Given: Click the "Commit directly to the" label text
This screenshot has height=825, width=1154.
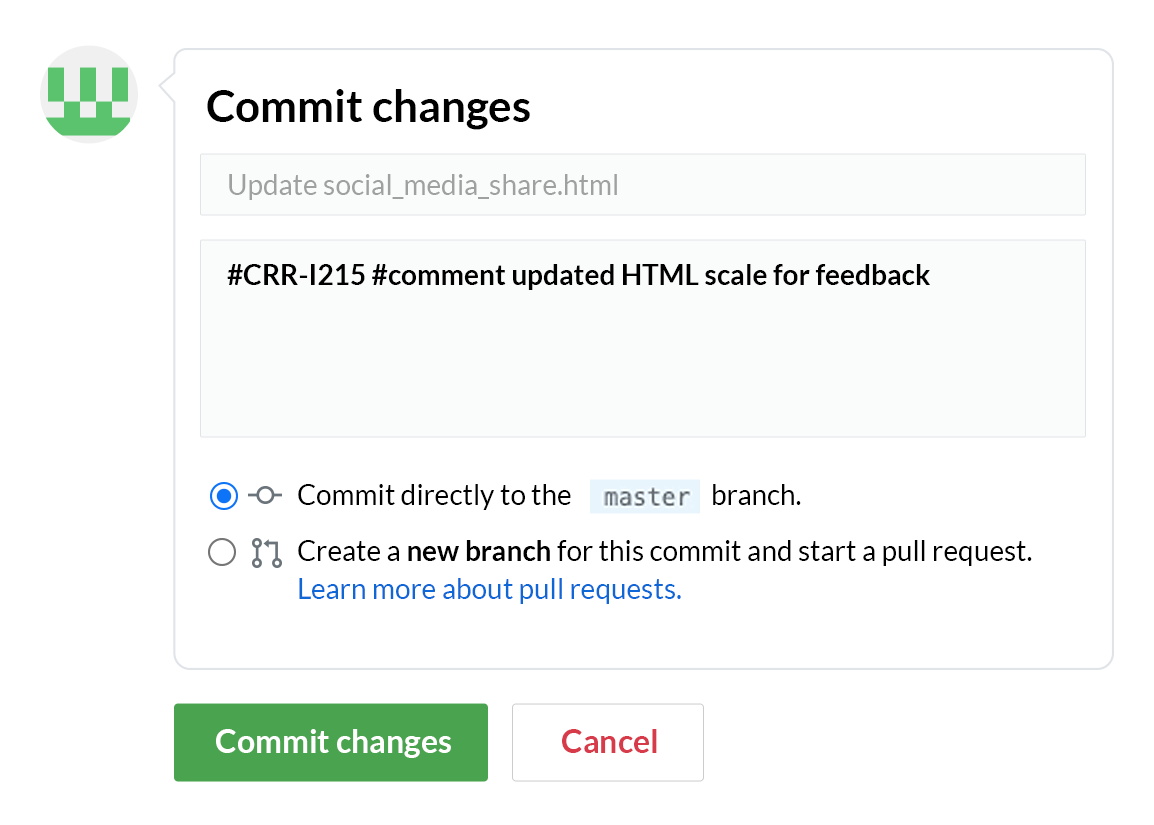Looking at the screenshot, I should [434, 496].
